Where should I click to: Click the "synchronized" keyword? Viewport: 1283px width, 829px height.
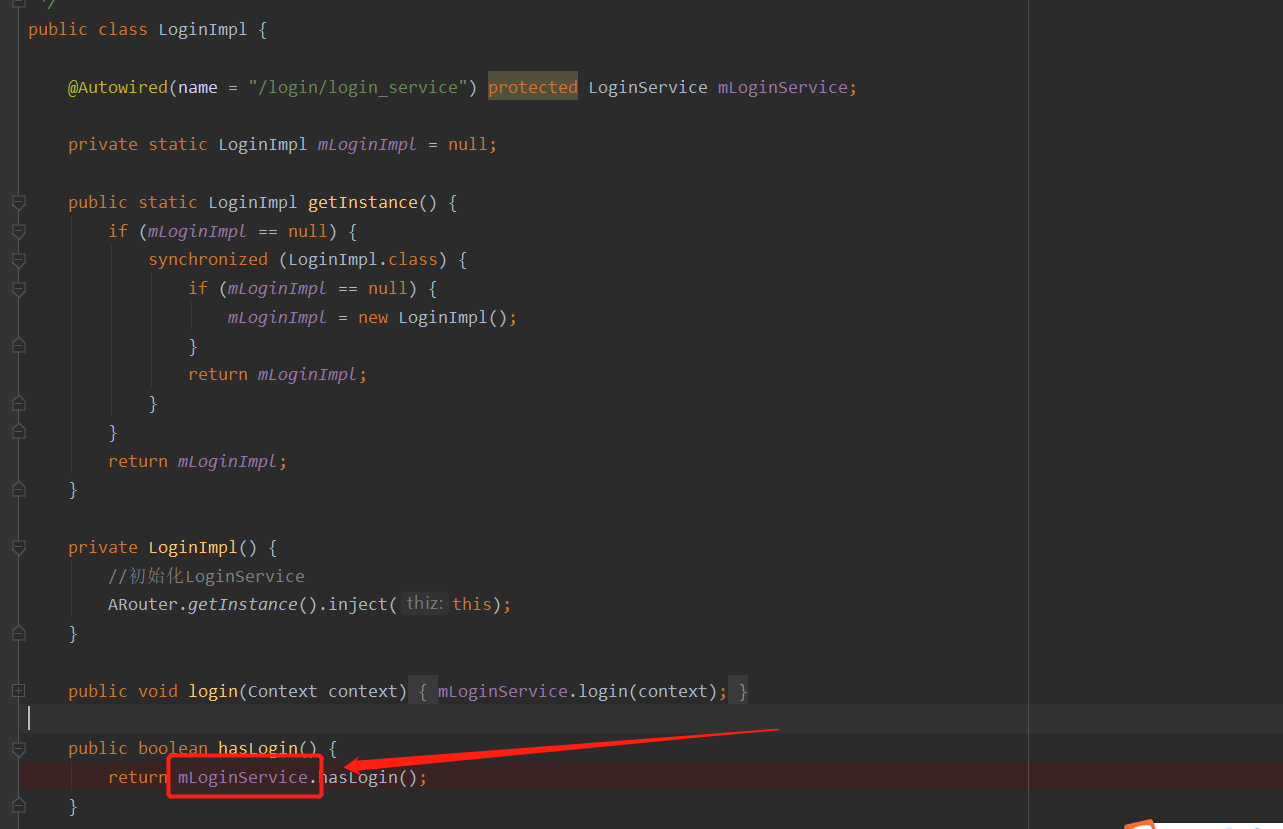[x=208, y=259]
